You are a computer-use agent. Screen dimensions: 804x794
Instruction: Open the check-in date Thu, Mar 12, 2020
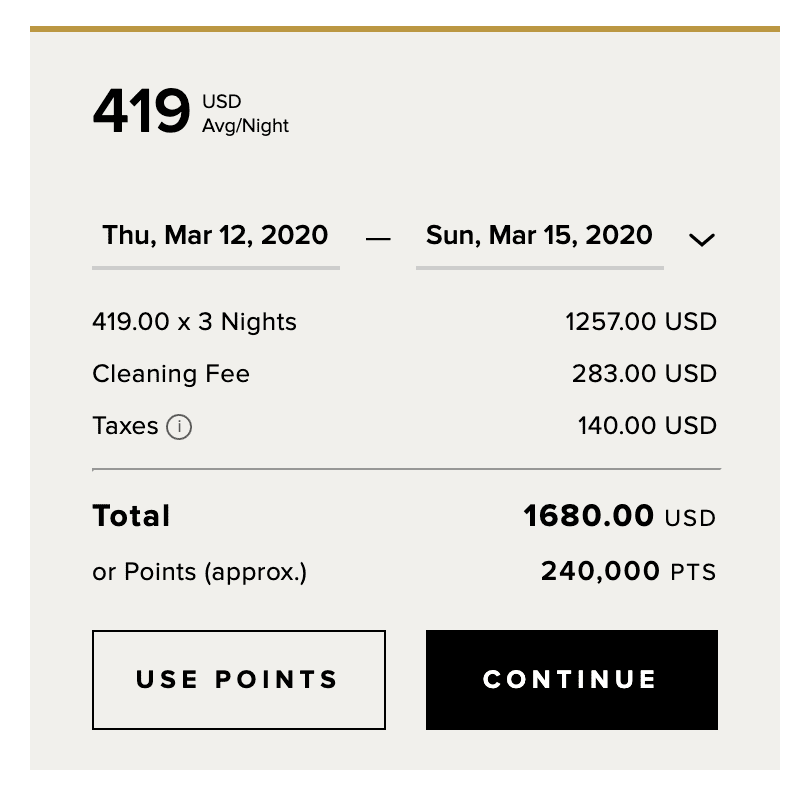214,235
